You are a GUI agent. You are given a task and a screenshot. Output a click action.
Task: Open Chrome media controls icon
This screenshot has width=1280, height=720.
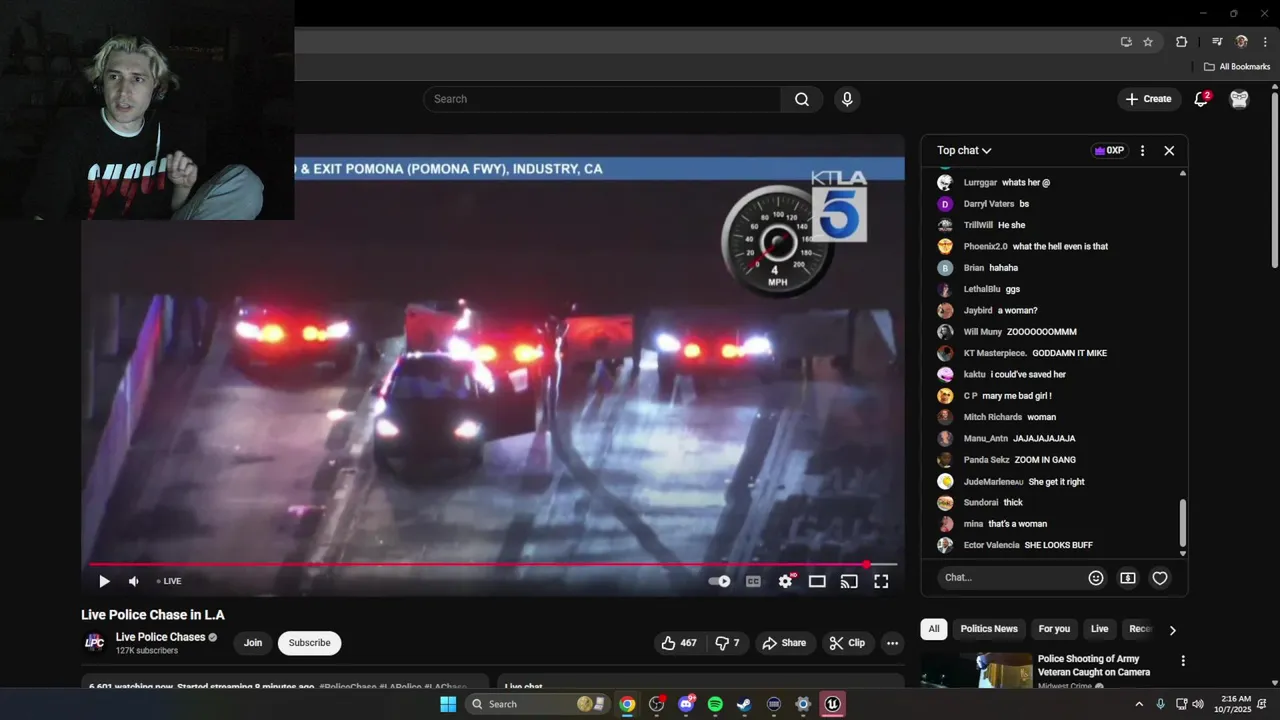pos(1217,42)
